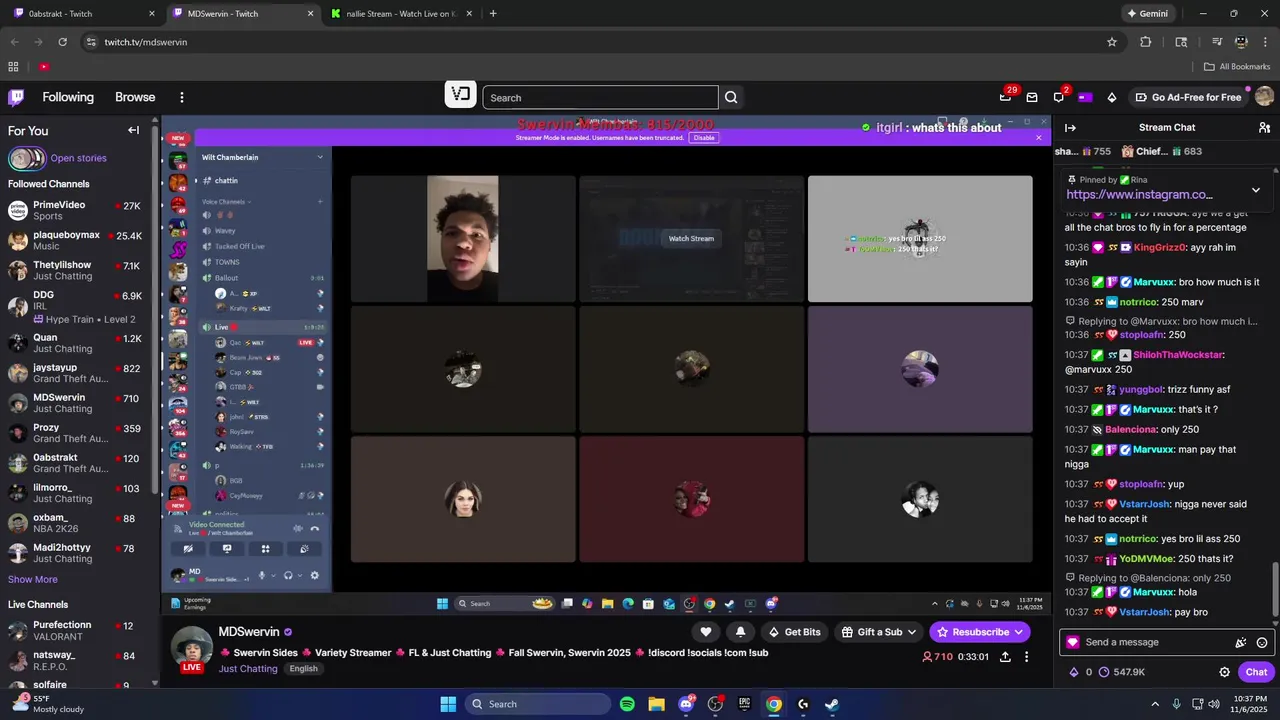
Task: Open Spotify from the taskbar
Action: pyautogui.click(x=627, y=704)
